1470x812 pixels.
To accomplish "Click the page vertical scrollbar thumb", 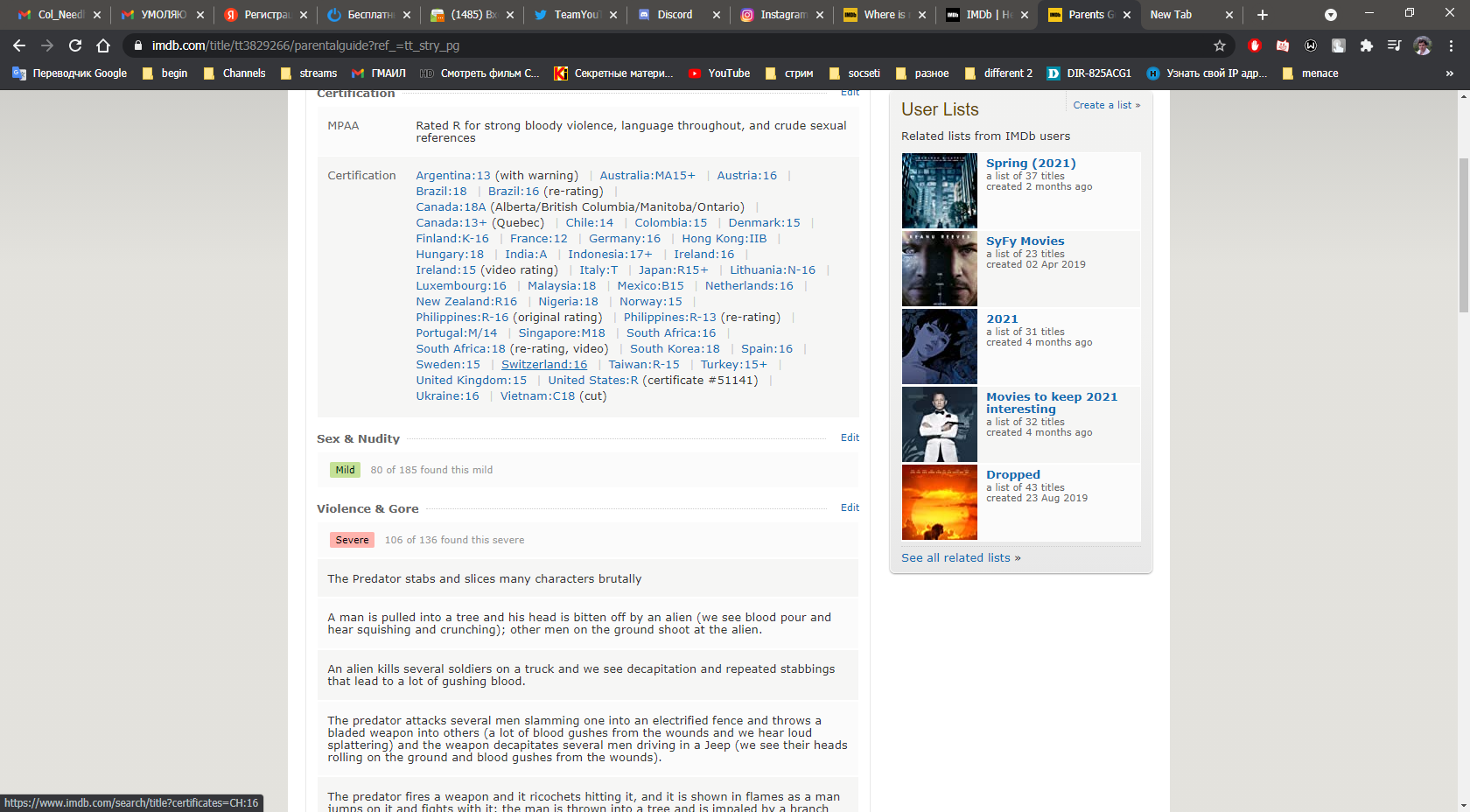I will [1463, 234].
